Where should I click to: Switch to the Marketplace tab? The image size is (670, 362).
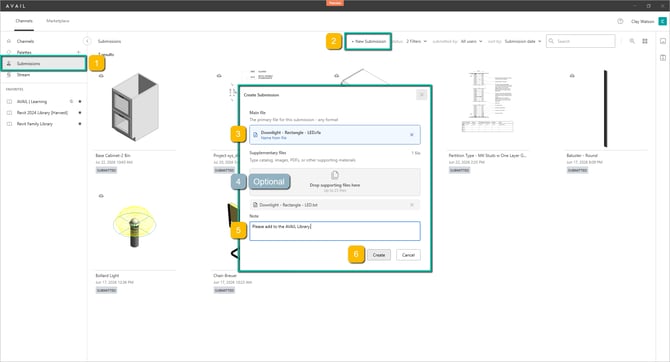pyautogui.click(x=58, y=21)
